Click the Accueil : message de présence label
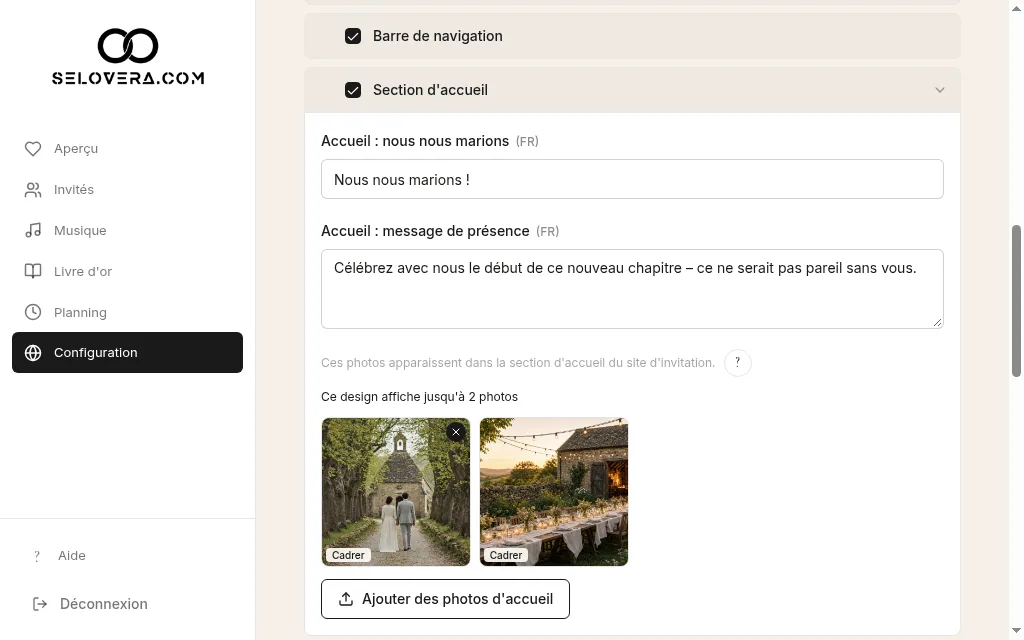 (425, 231)
